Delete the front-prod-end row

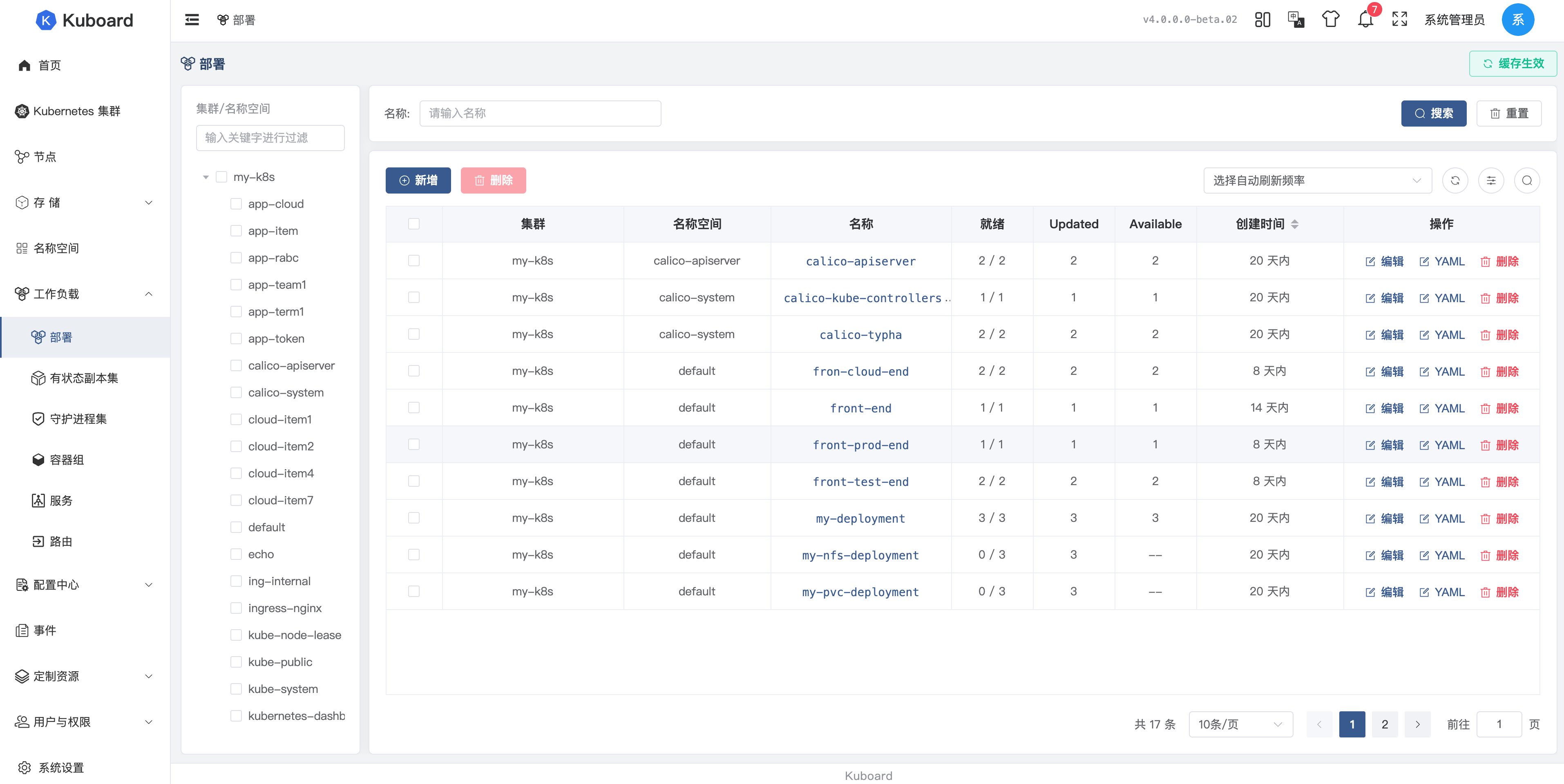click(x=1499, y=445)
